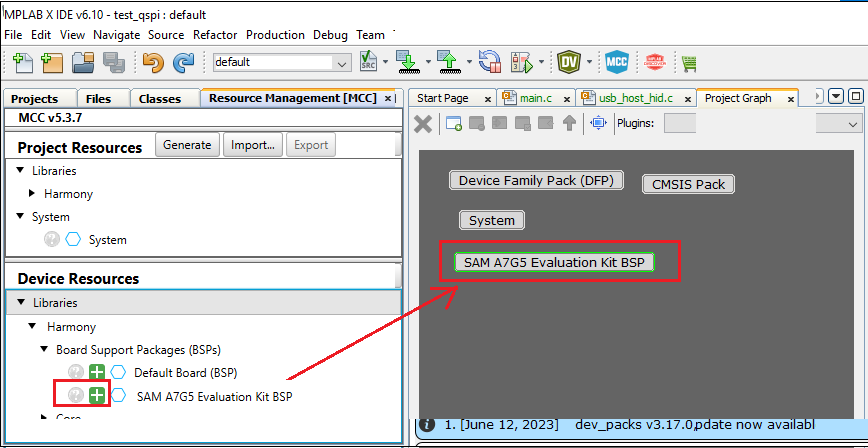Click the Undo arrow icon
Viewport: 868px width, 448px height.
pos(153,63)
